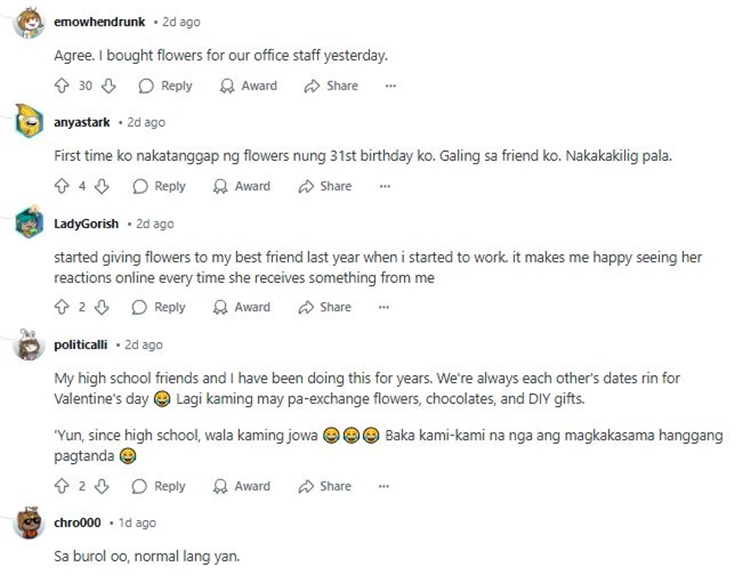Award LadyGorish's comment
750x575 pixels.
tap(243, 307)
